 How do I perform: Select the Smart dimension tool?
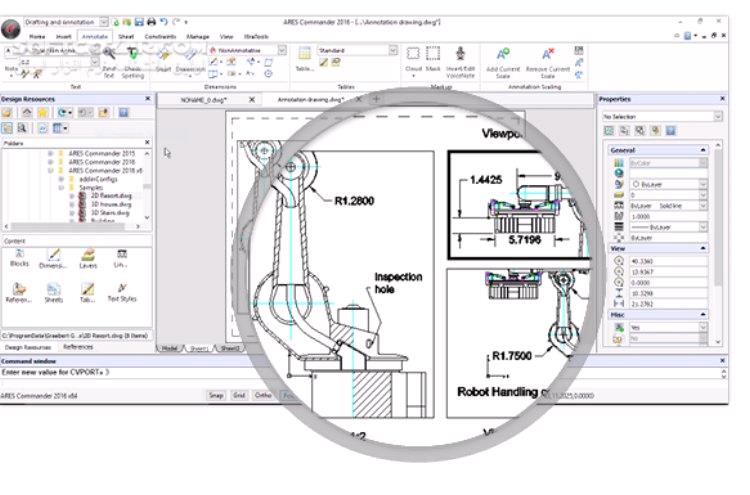click(164, 60)
